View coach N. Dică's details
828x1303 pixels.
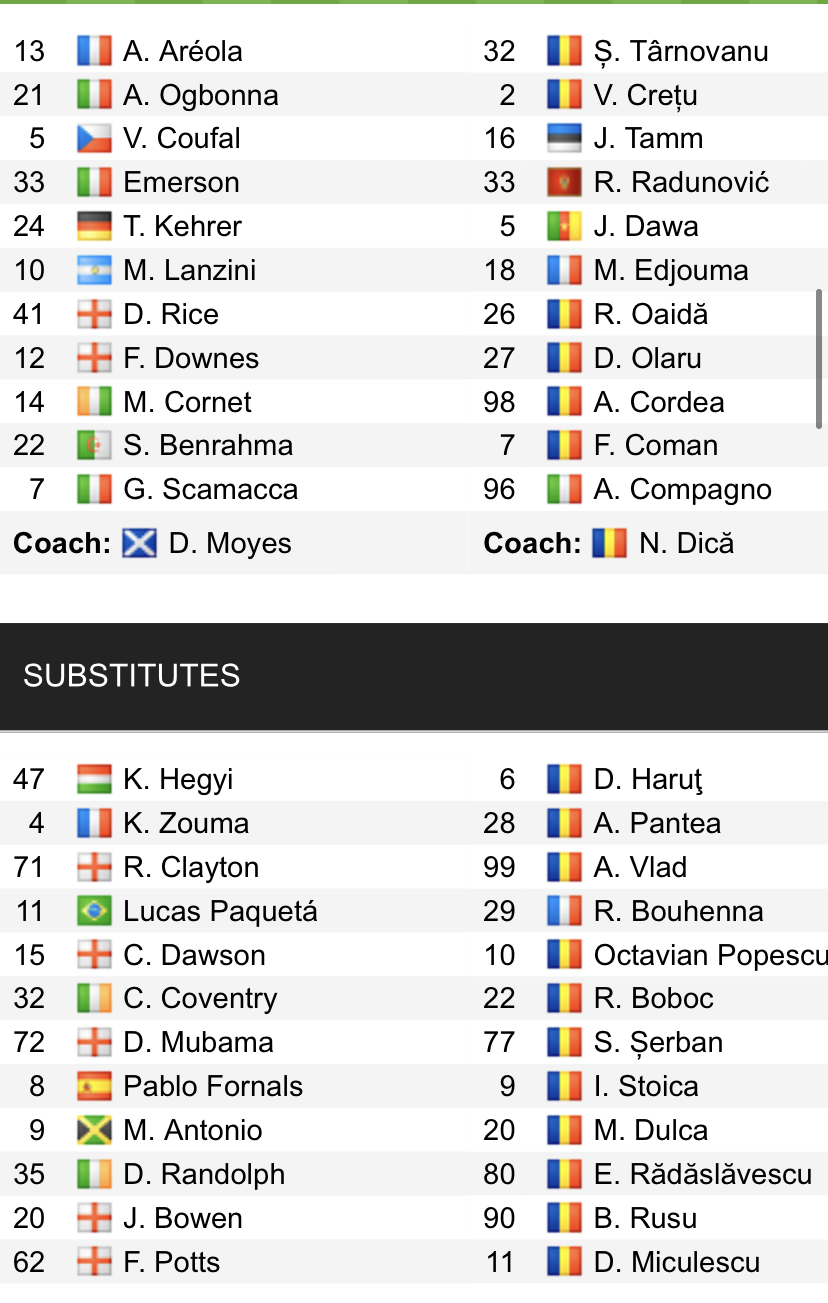point(686,544)
